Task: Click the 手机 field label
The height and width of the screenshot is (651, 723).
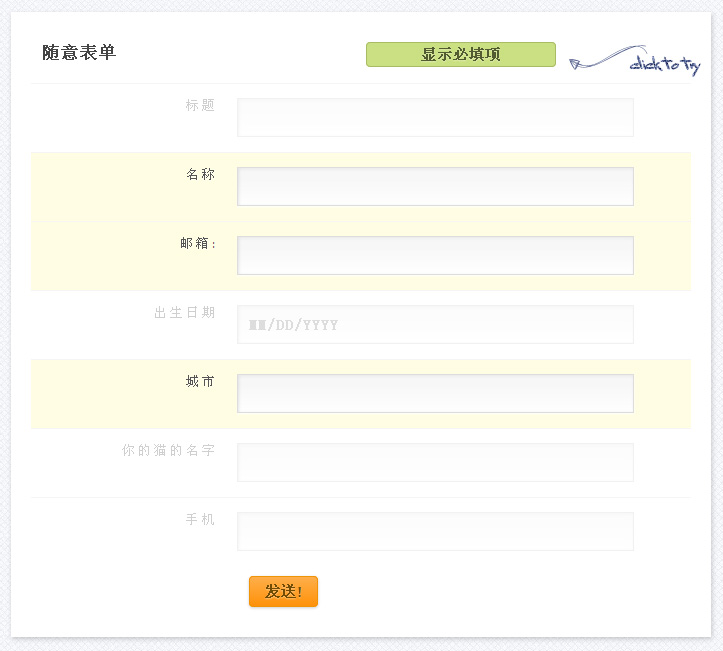Action: (x=200, y=519)
